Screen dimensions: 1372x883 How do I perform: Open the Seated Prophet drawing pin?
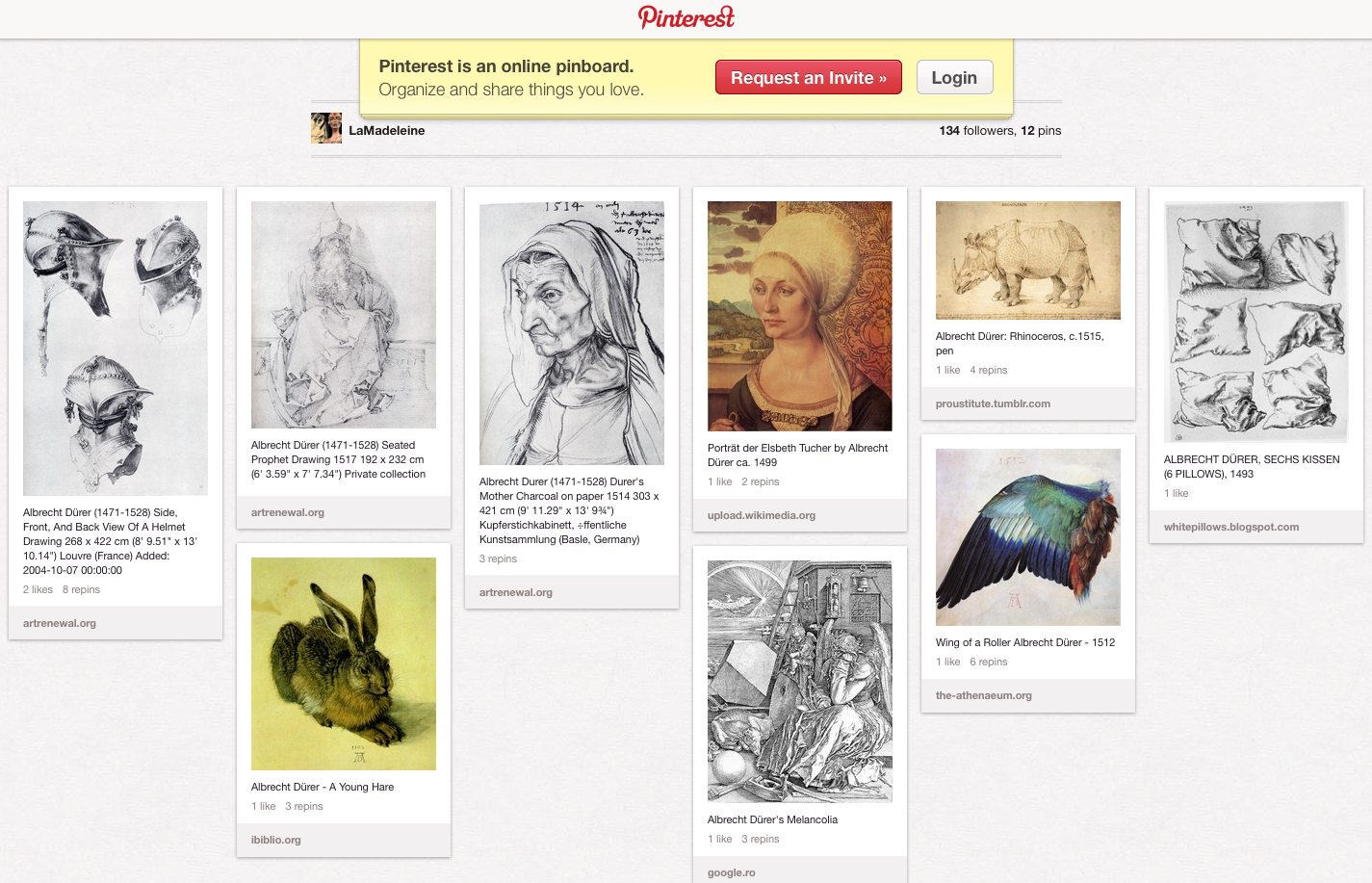[344, 315]
